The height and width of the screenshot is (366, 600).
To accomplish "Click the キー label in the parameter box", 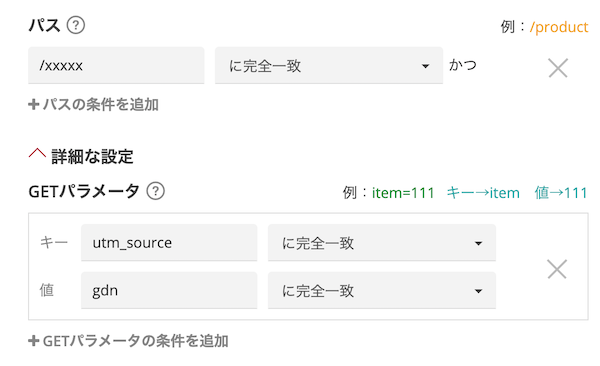I will pos(54,243).
